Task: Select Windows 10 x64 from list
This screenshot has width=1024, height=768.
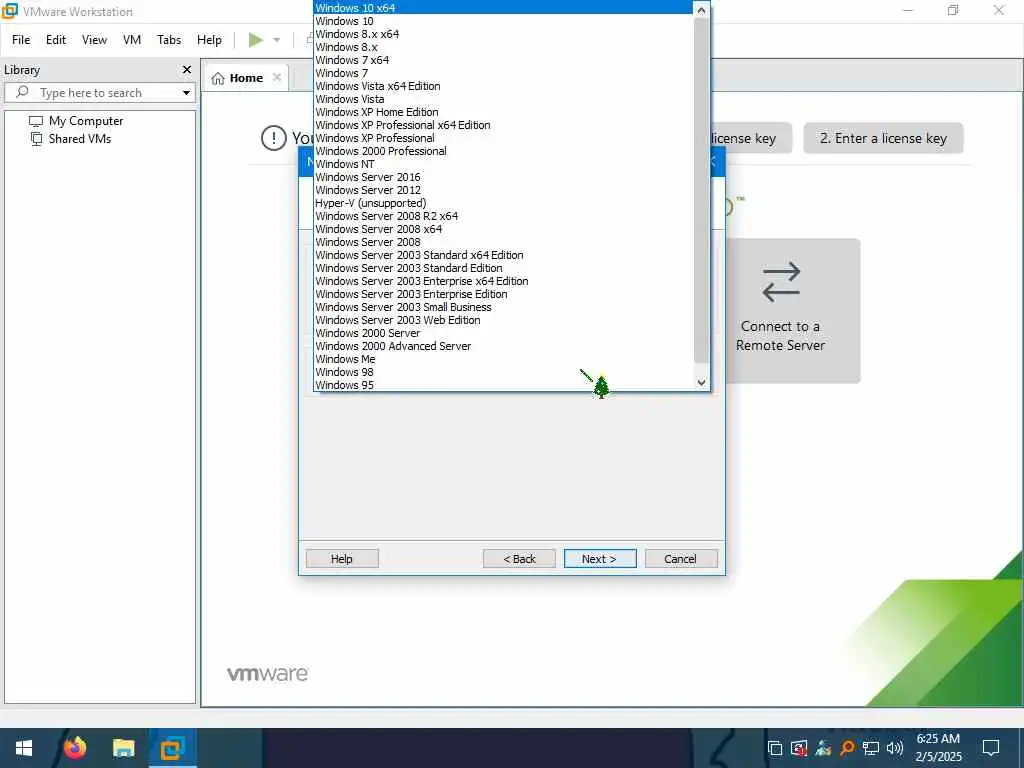Action: (x=504, y=8)
